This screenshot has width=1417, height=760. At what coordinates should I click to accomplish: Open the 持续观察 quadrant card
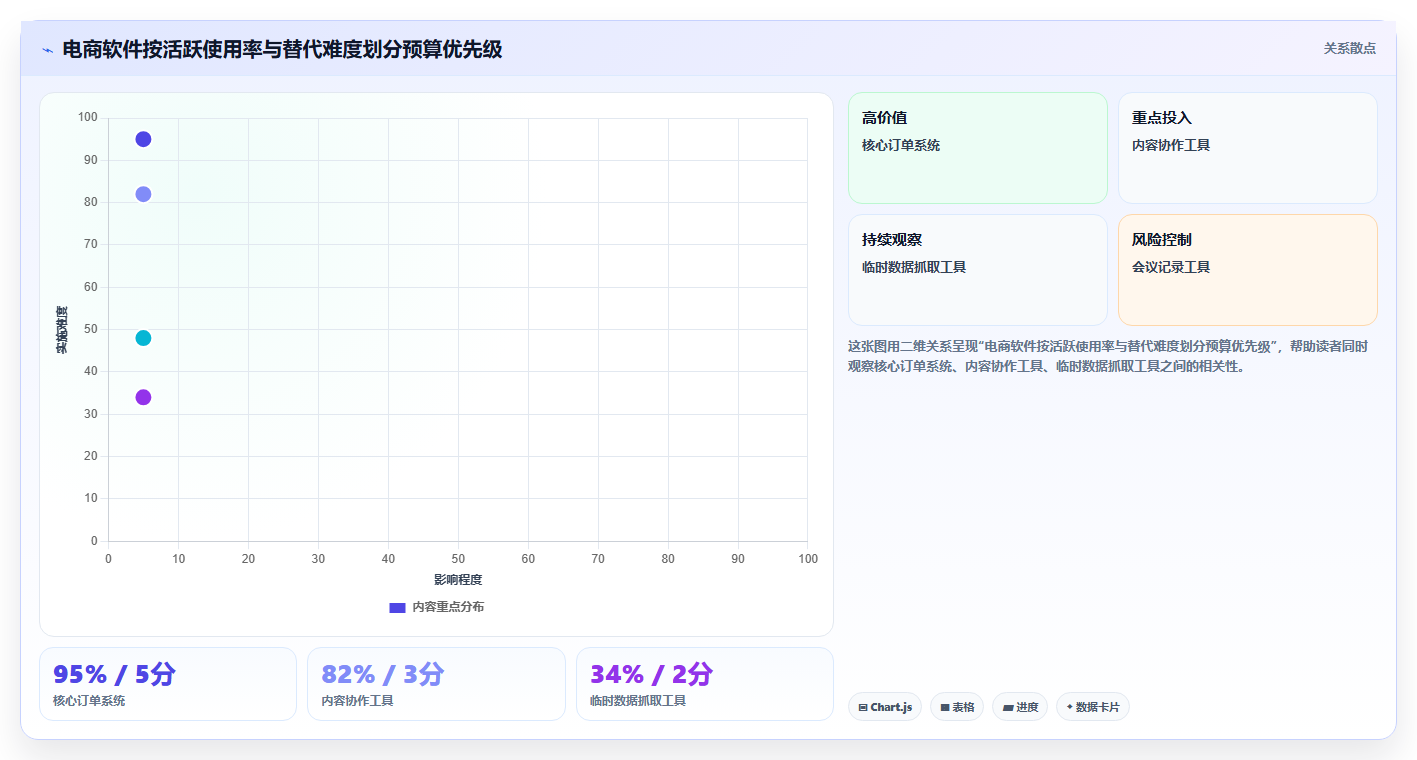tap(978, 270)
